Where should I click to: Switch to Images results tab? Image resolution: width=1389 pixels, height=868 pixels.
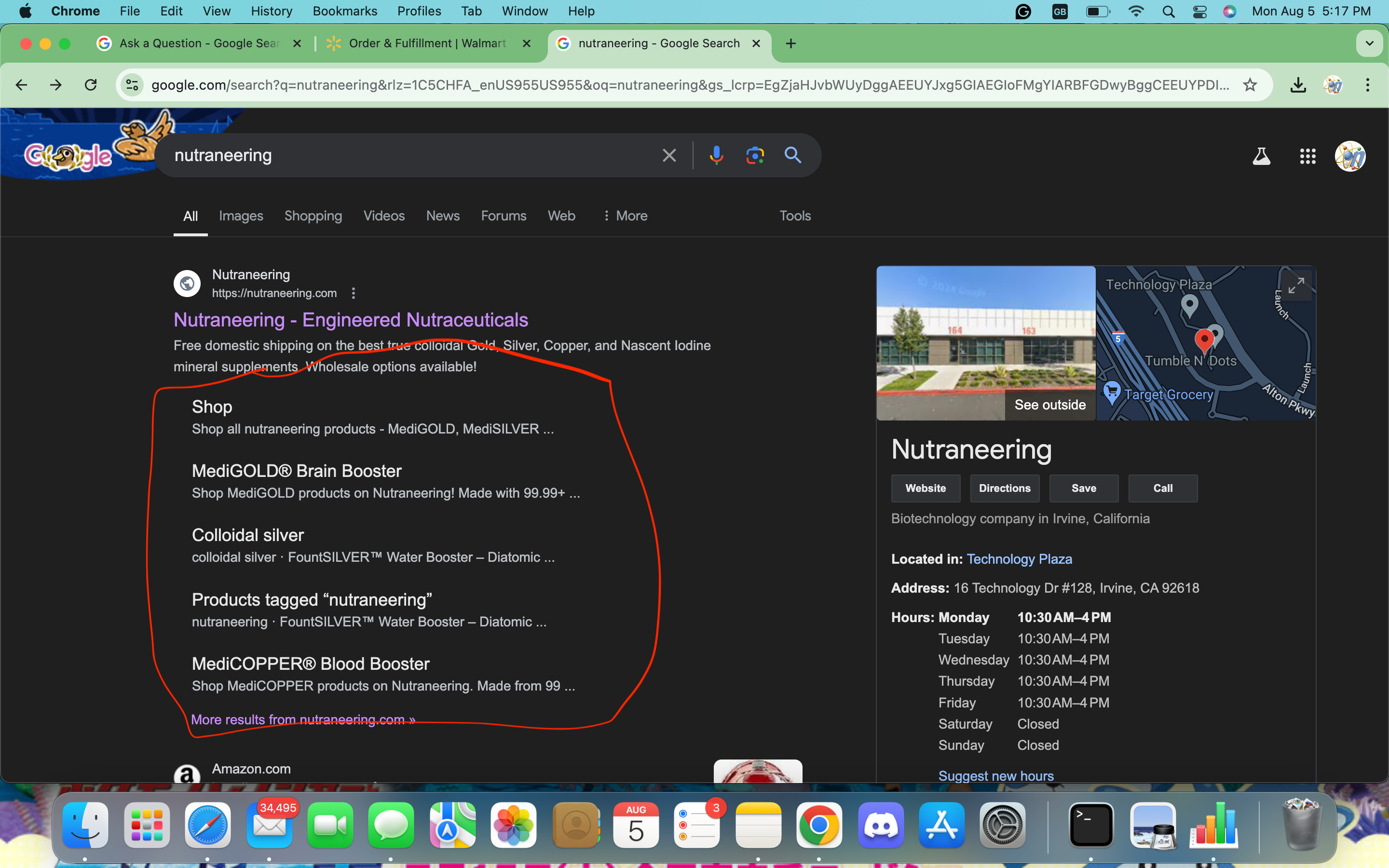[x=241, y=216]
